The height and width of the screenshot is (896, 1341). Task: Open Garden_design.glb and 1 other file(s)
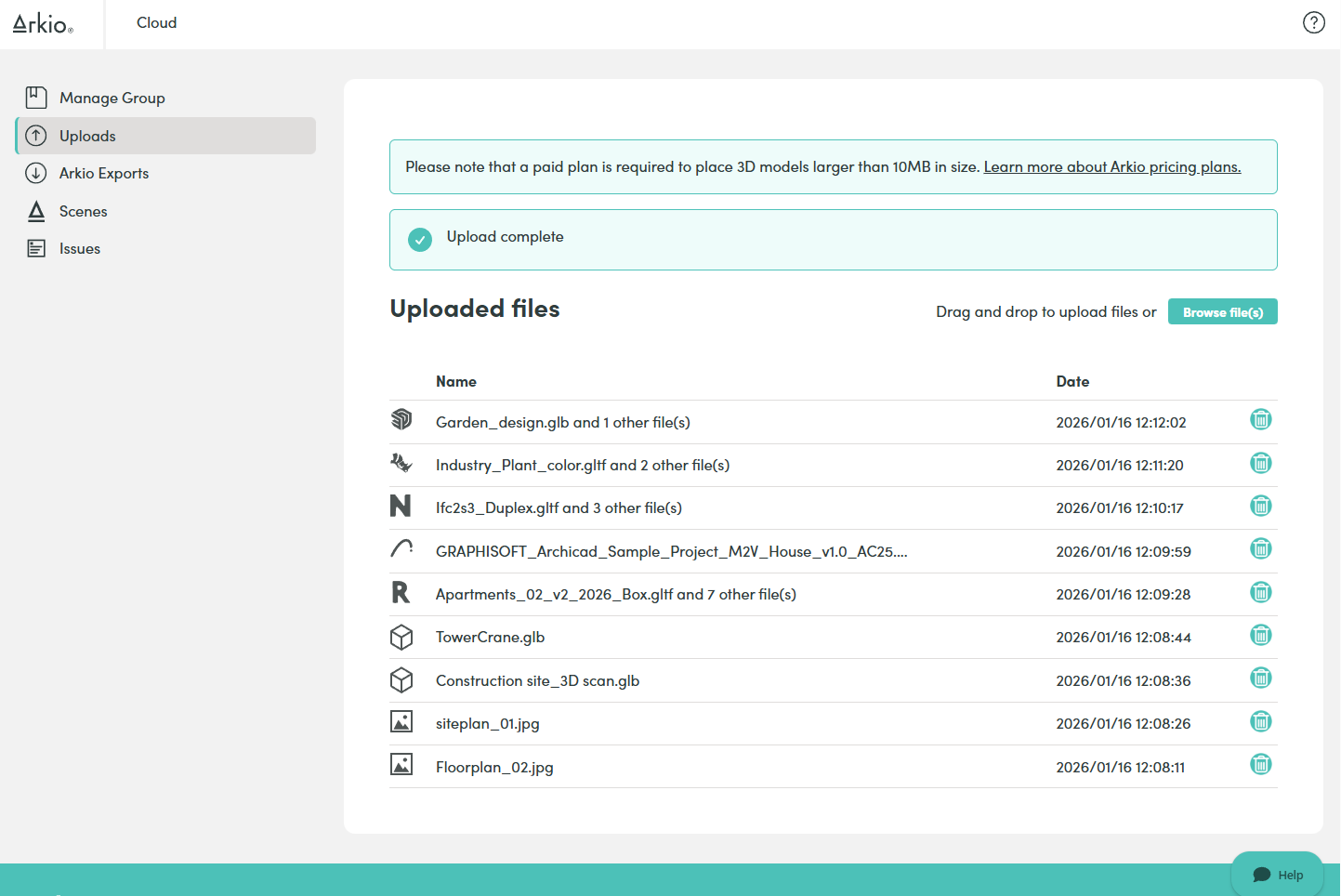563,422
